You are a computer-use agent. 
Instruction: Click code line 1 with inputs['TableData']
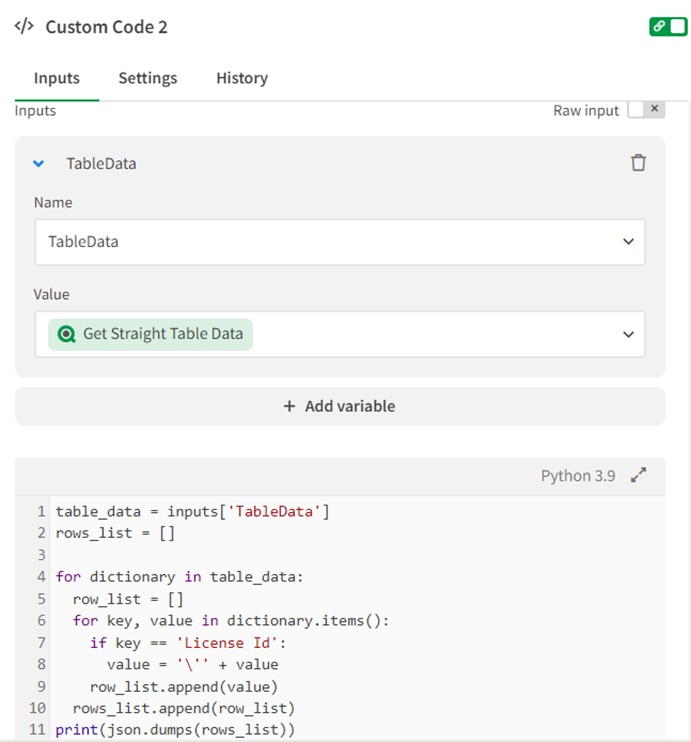coord(193,512)
